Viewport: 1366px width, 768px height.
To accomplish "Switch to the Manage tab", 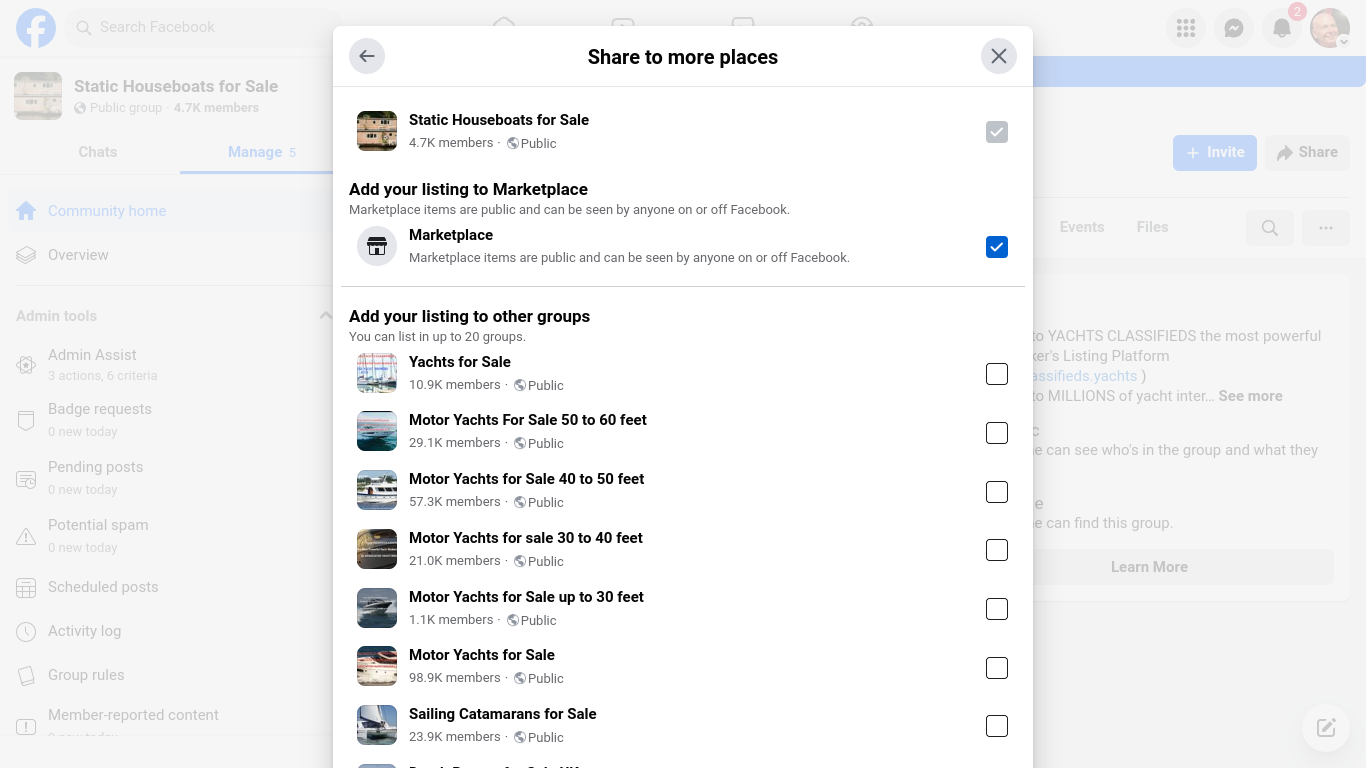I will (262, 152).
